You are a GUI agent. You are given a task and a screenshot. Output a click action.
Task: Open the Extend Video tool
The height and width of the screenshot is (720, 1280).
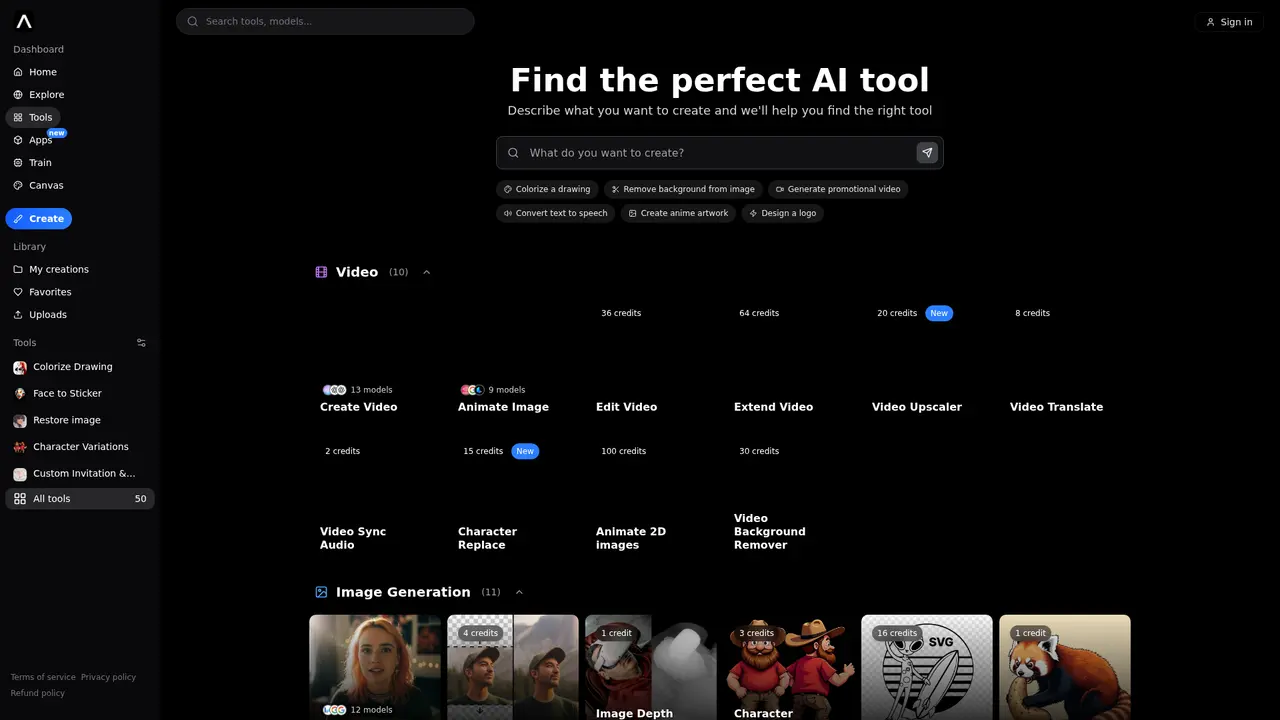click(x=789, y=359)
